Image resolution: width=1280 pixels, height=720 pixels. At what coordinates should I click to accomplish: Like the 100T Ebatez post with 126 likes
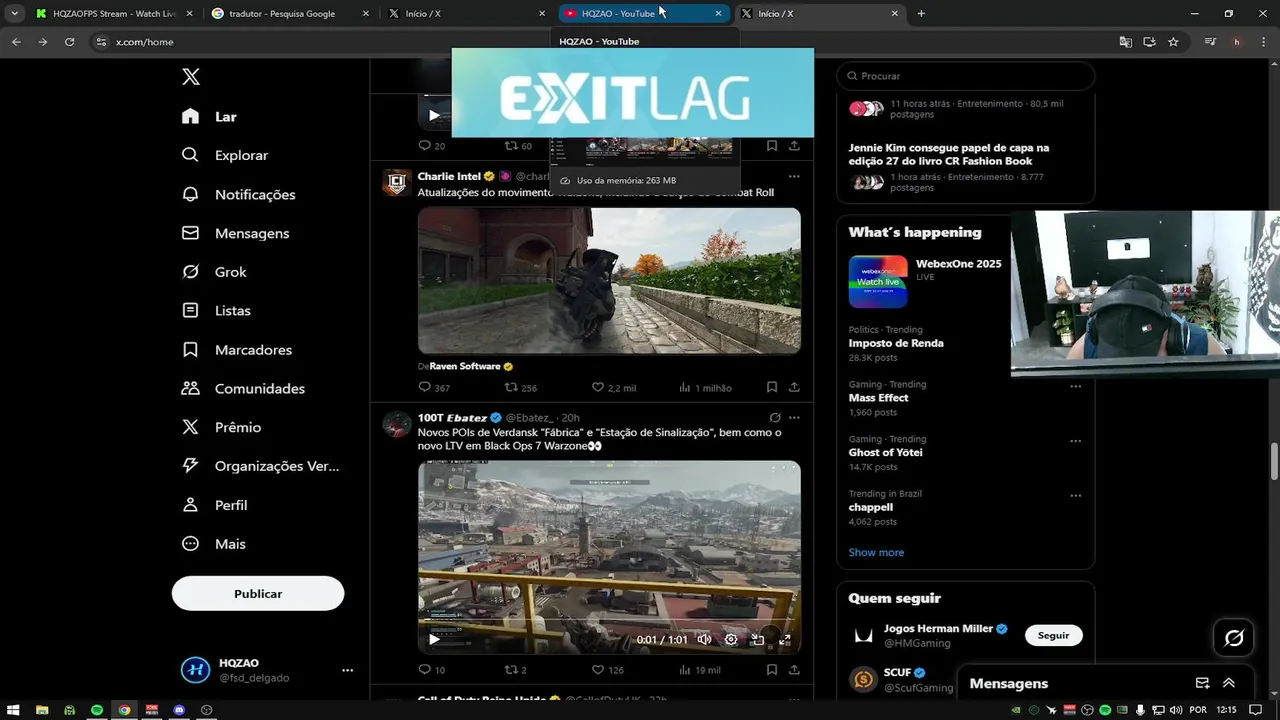607,670
